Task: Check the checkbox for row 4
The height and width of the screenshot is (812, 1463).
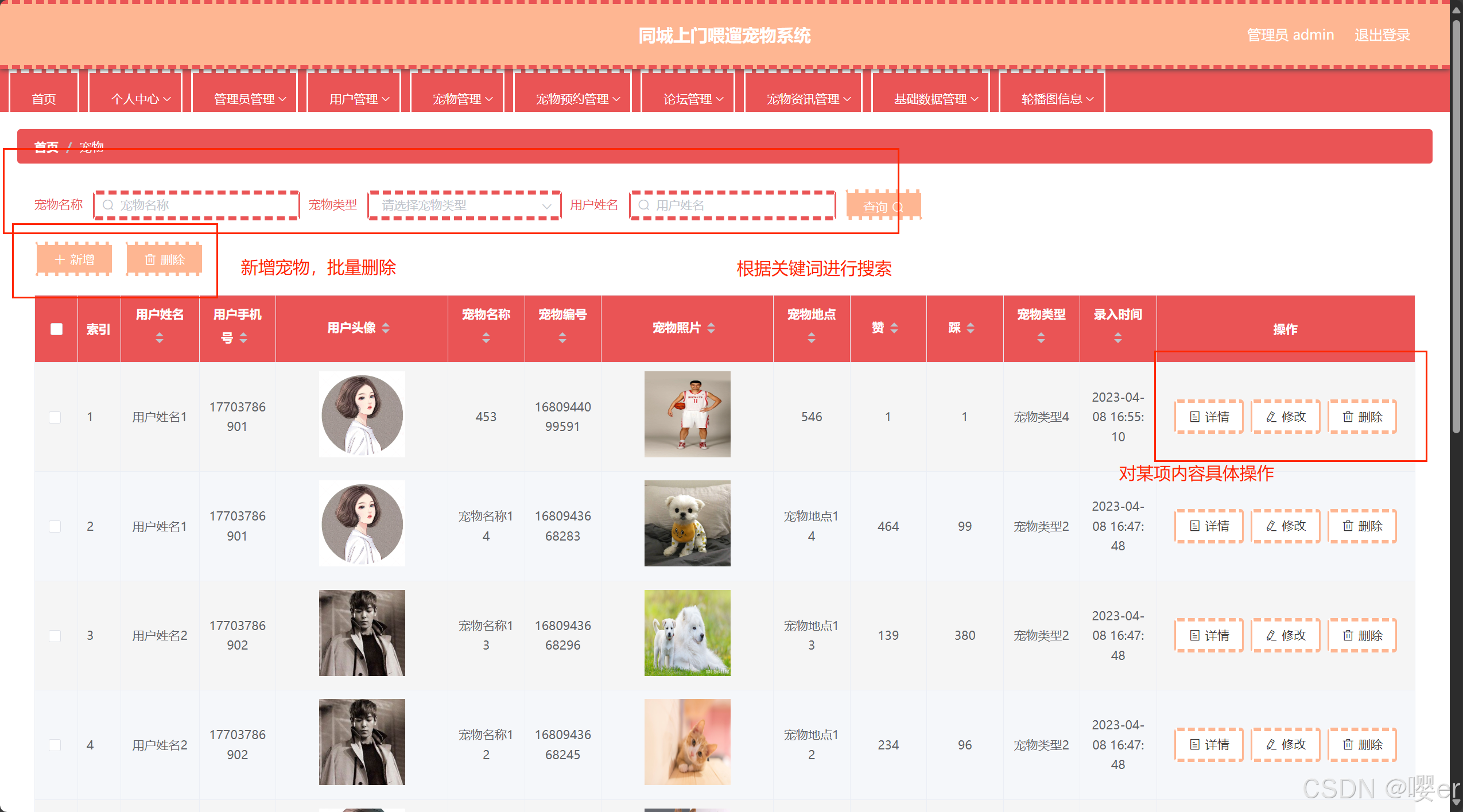Action: [55, 745]
